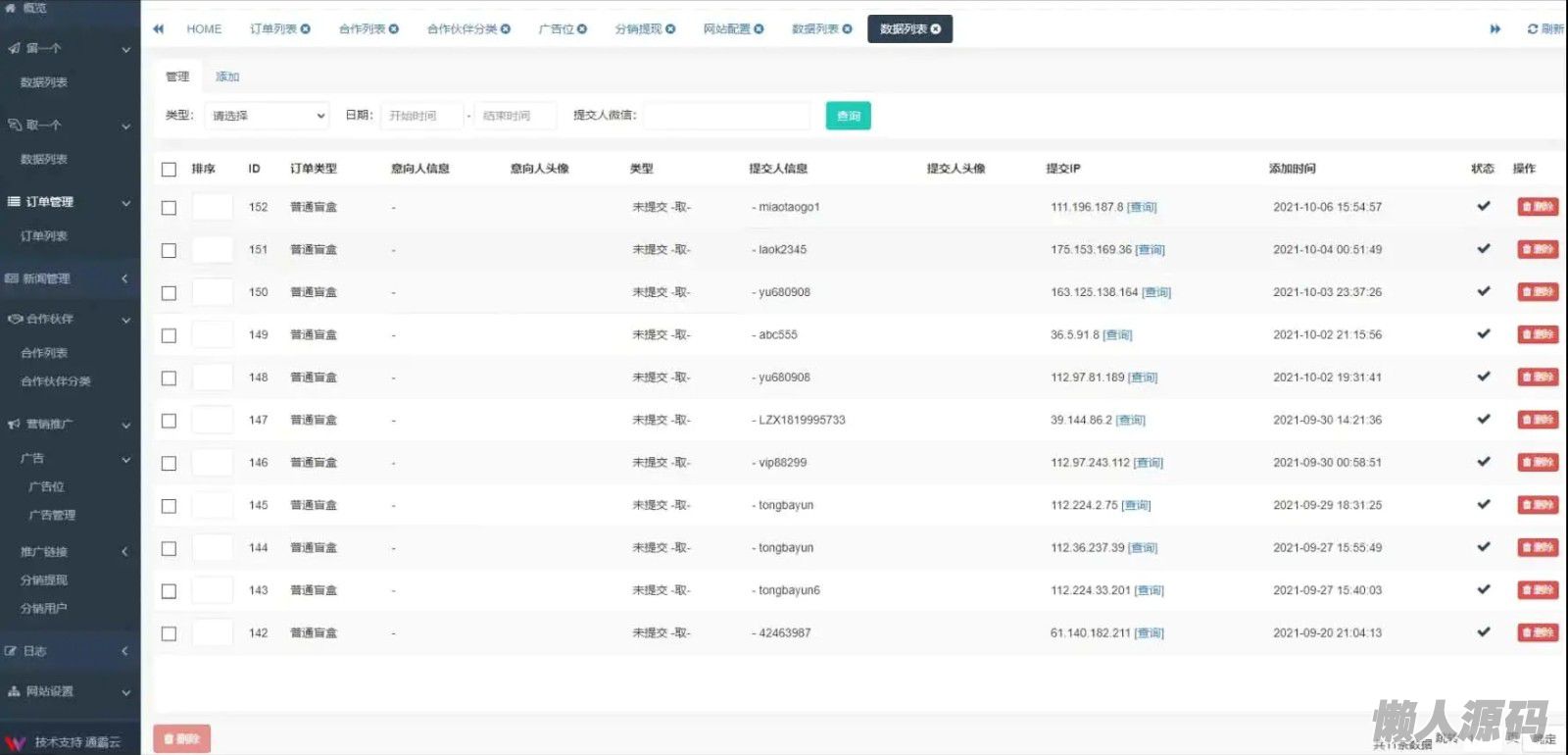Viewport: 1568px width, 755px height.
Task: Click status checkmark for row ID 146
Action: (1483, 462)
